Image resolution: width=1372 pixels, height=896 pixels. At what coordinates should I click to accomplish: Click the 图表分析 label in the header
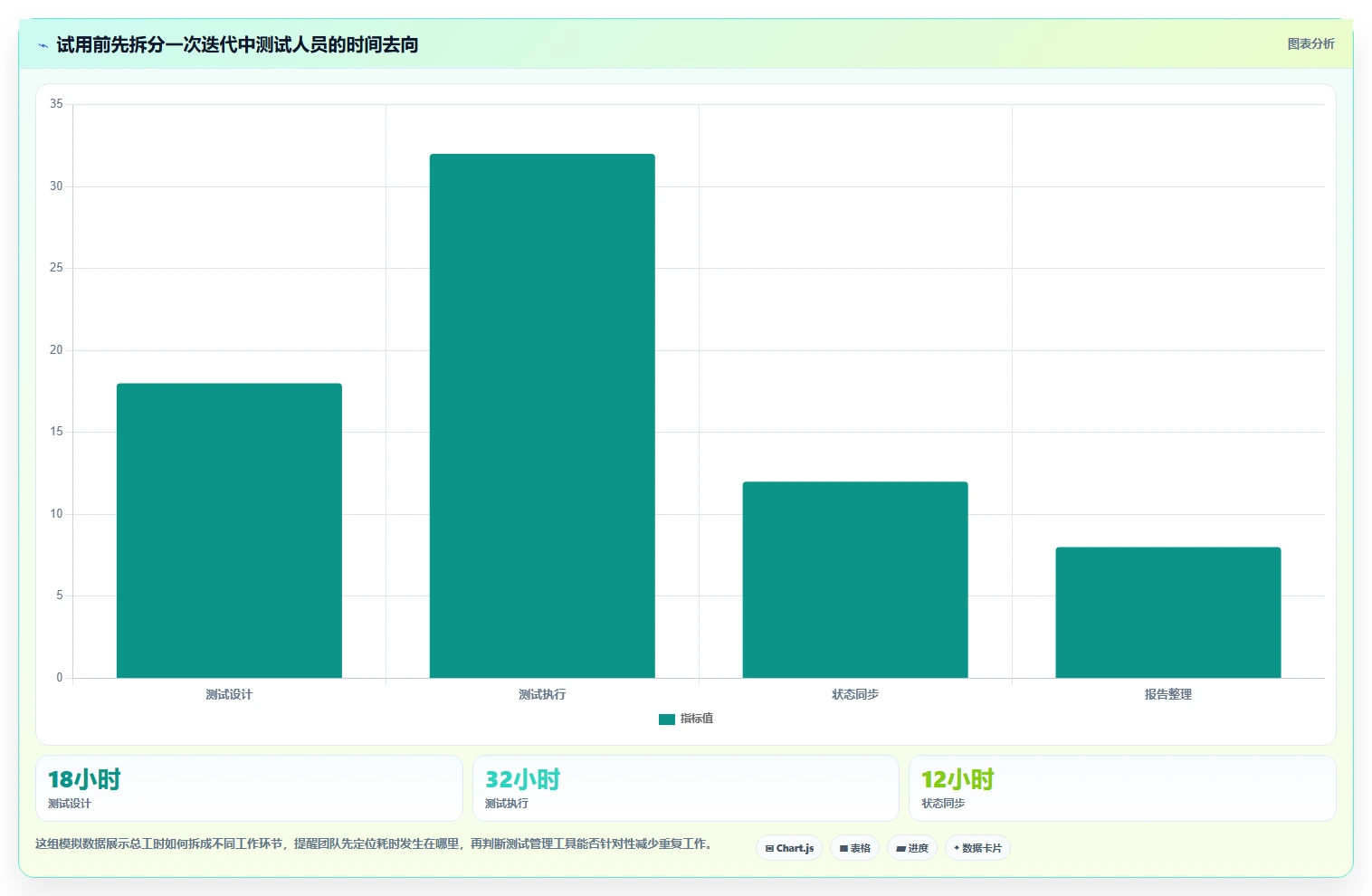click(x=1310, y=43)
